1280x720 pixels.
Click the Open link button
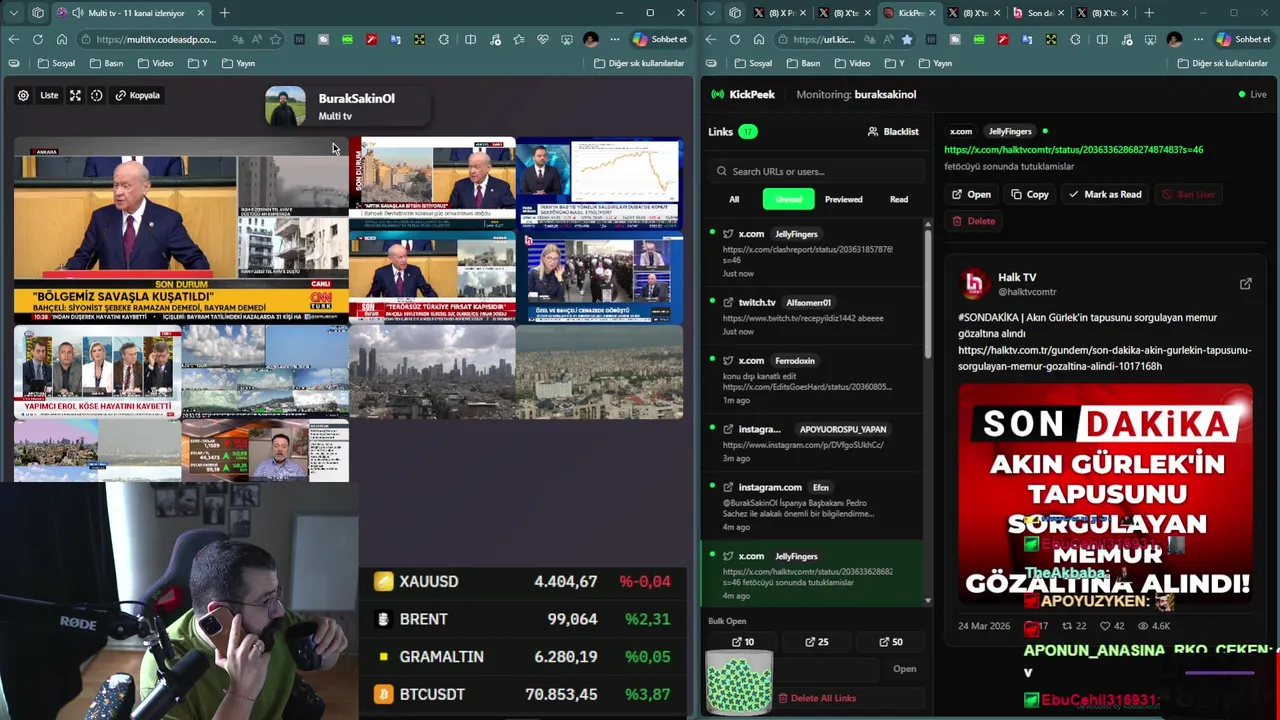(x=971, y=194)
